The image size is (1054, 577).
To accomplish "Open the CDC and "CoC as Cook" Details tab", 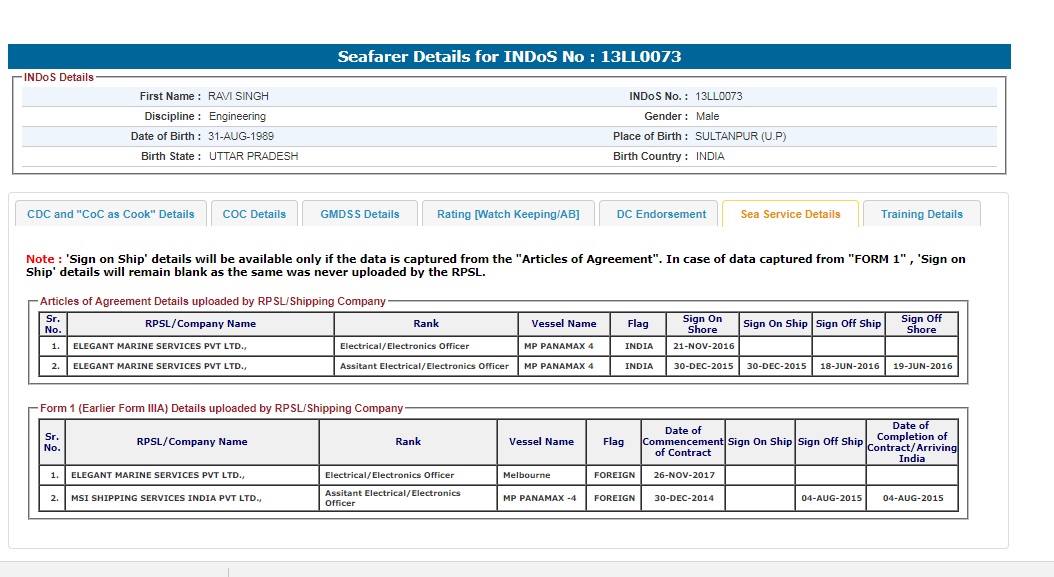I will tap(111, 214).
